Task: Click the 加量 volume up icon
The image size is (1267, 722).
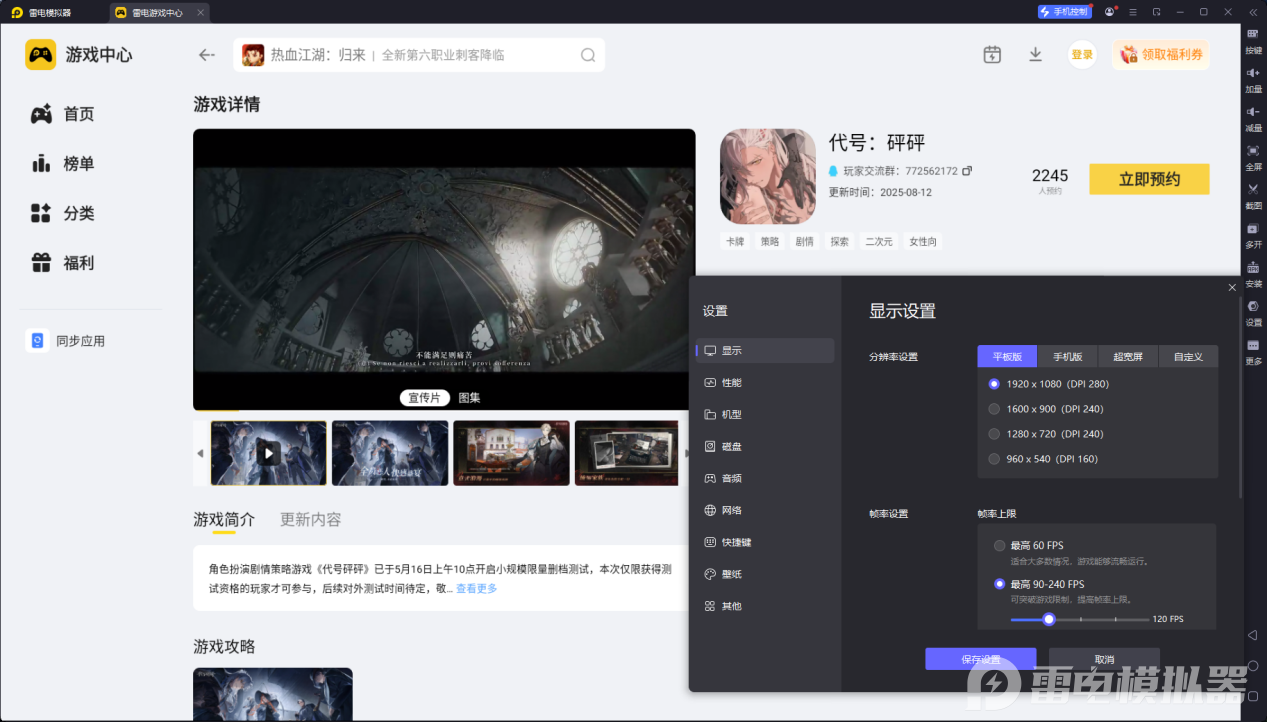Action: (1252, 82)
